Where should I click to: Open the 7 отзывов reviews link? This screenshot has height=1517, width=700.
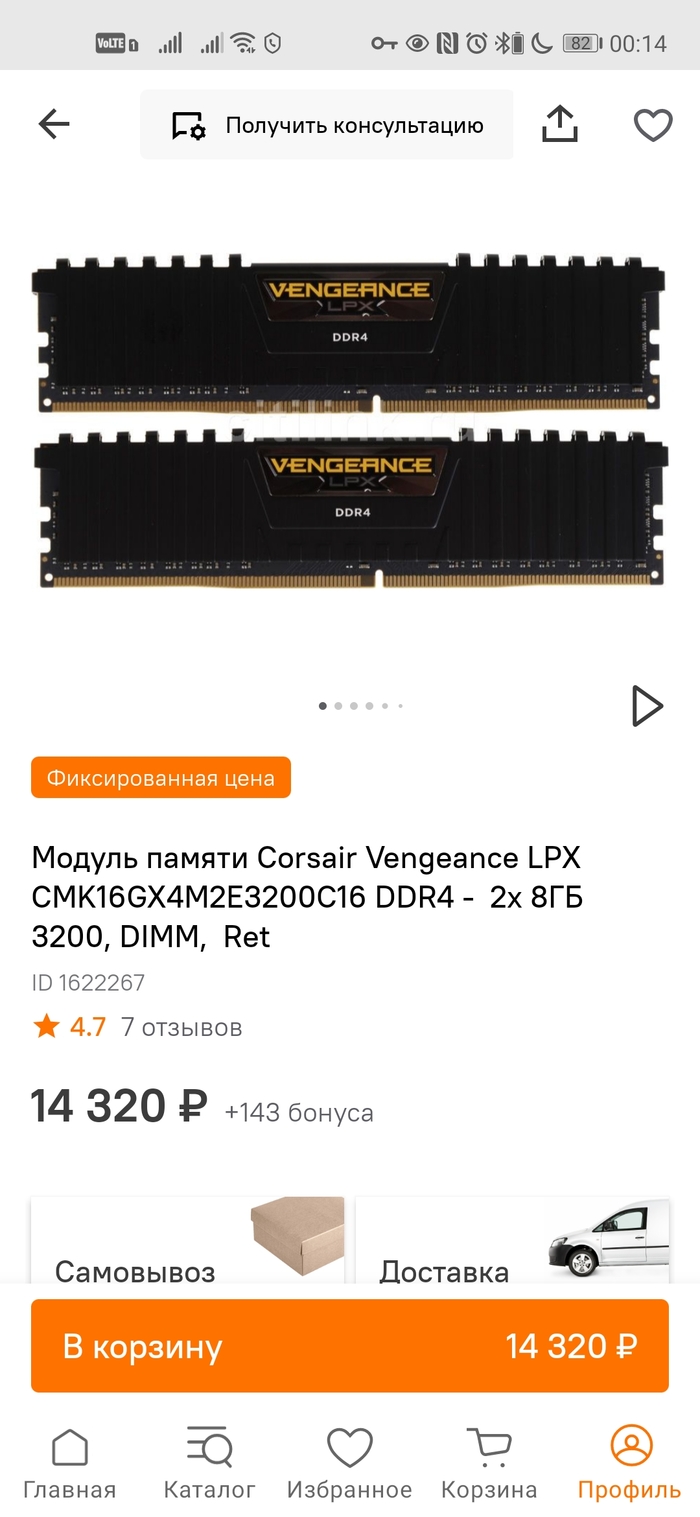pos(181,1027)
